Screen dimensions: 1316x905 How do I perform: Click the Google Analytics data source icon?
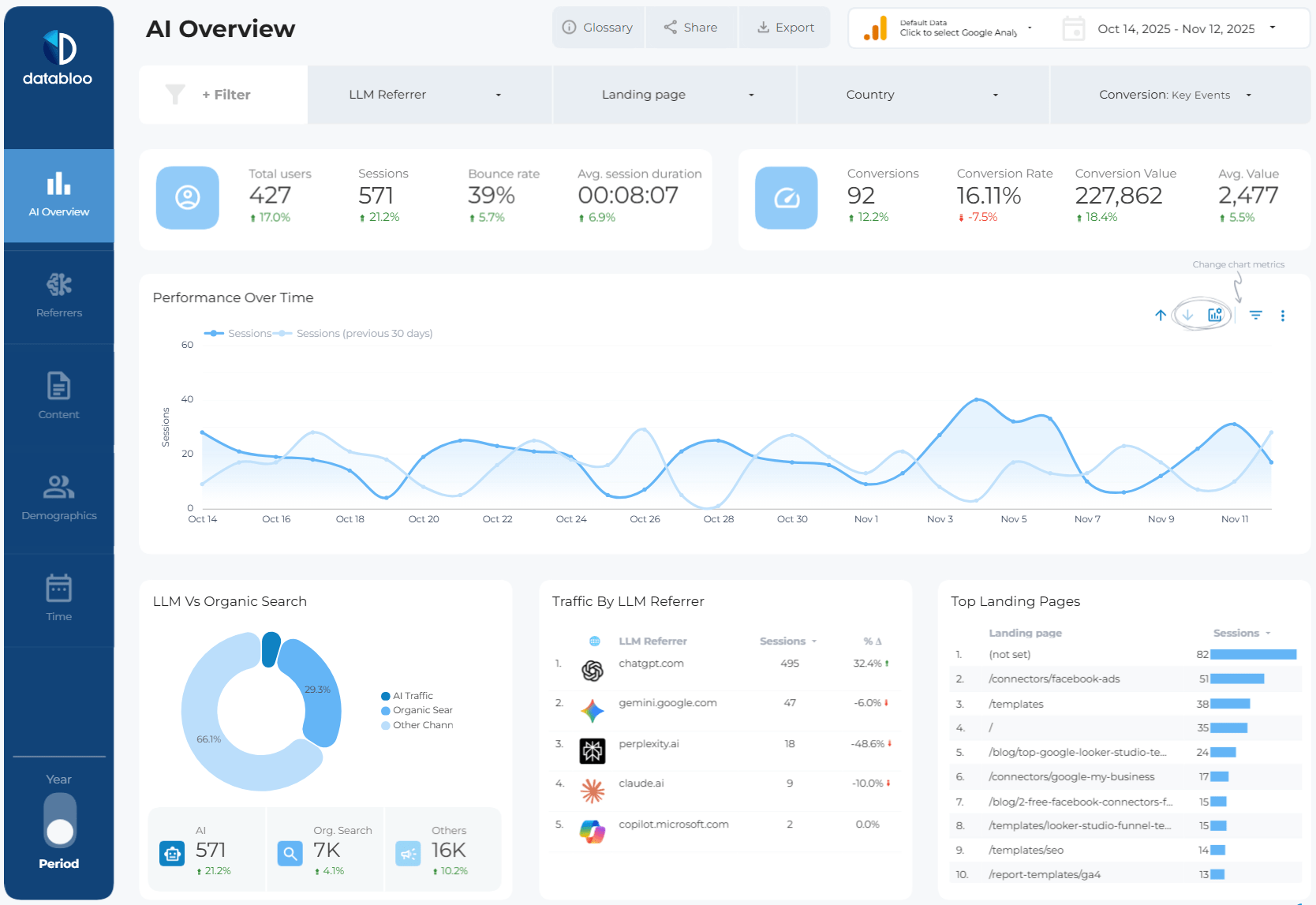pos(874,28)
